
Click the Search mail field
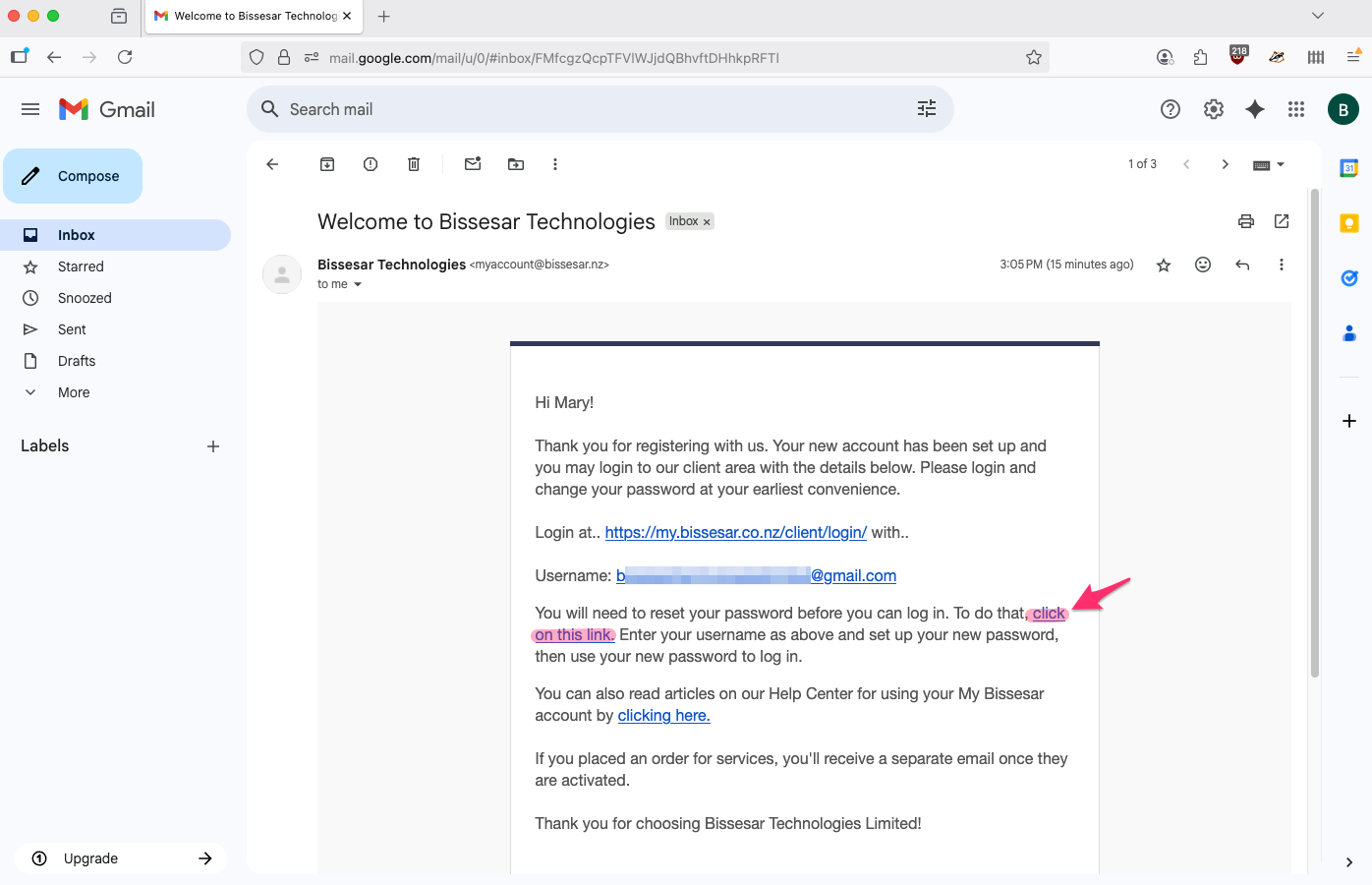tap(600, 109)
